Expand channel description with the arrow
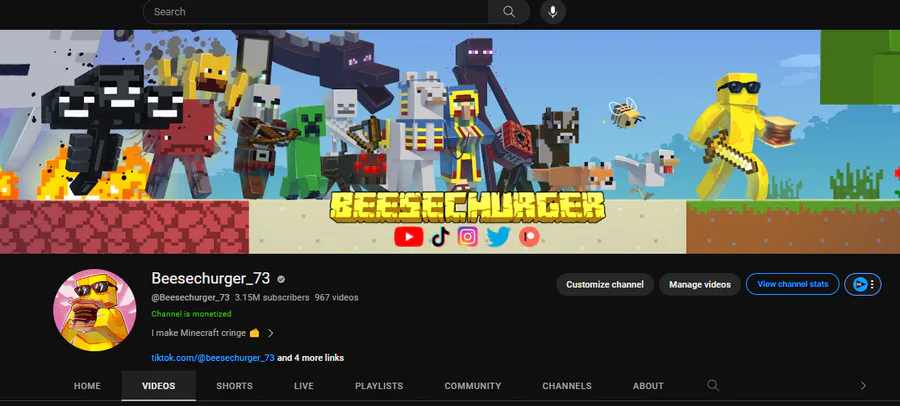 270,333
